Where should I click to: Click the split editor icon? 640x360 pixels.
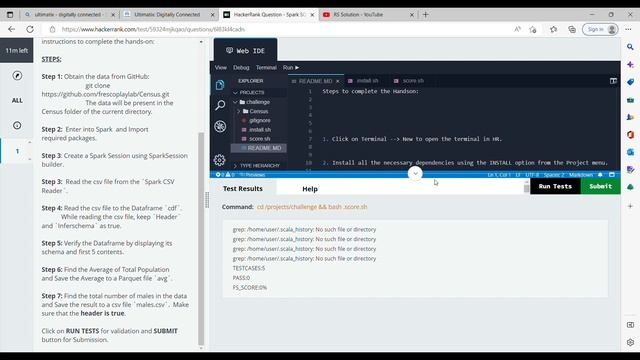[x=613, y=81]
